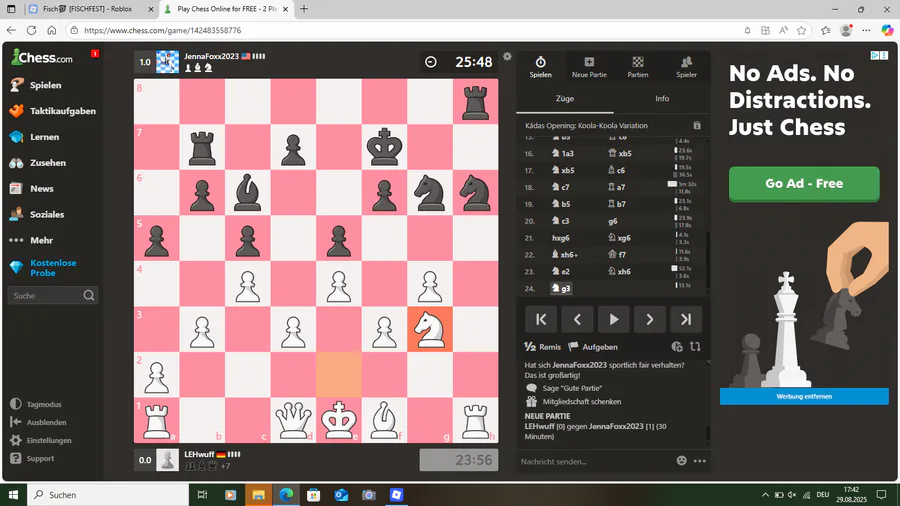Flip the board with arrows icon
The height and width of the screenshot is (506, 900).
point(695,347)
